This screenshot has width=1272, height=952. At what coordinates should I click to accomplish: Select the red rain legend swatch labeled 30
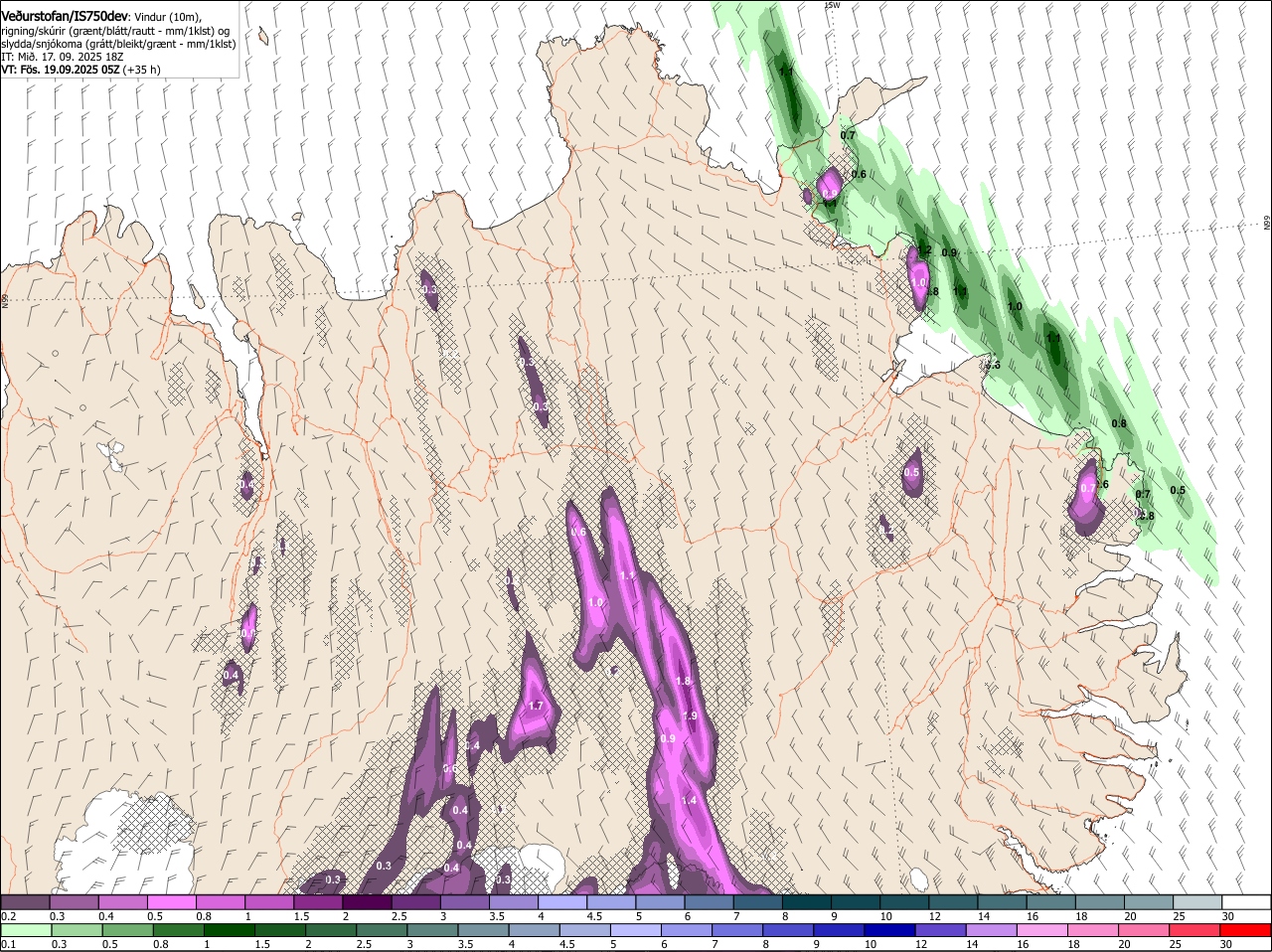pyautogui.click(x=1246, y=931)
